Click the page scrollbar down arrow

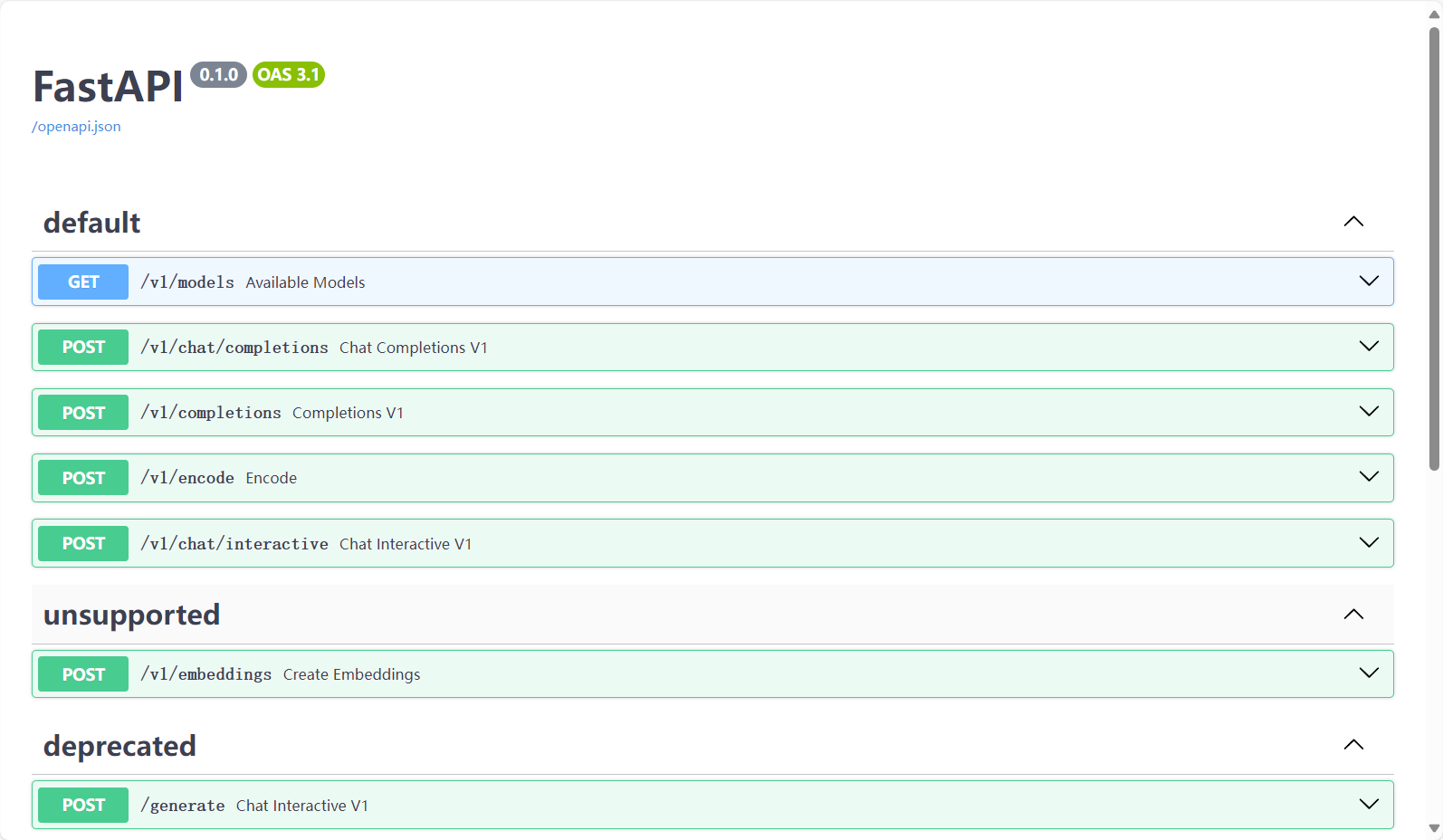coord(1434,828)
